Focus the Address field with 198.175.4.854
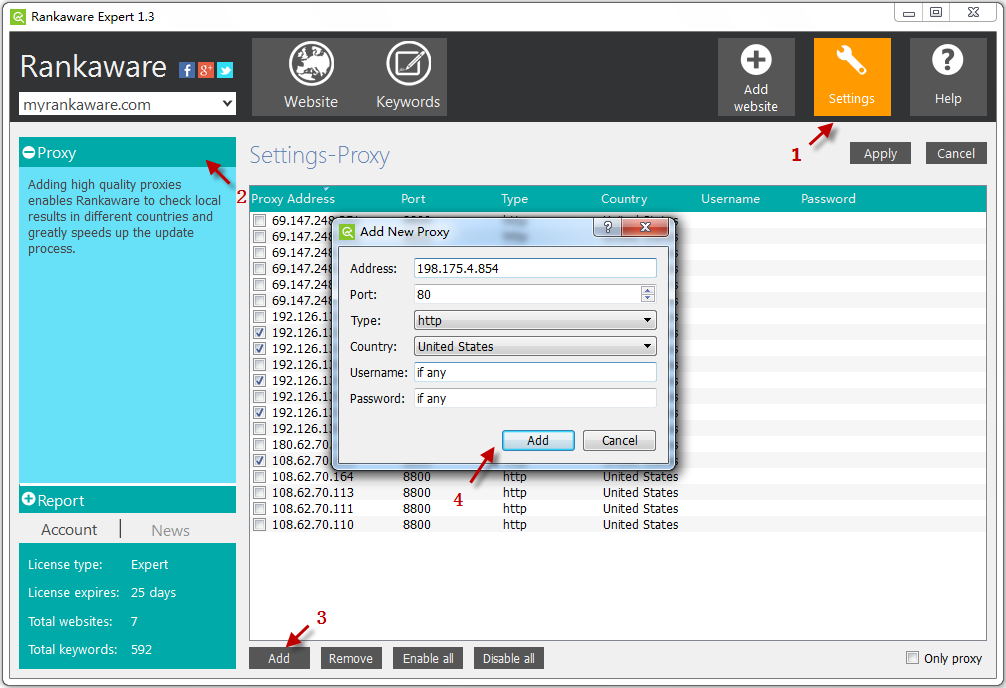The height and width of the screenshot is (688, 1006). coord(535,268)
